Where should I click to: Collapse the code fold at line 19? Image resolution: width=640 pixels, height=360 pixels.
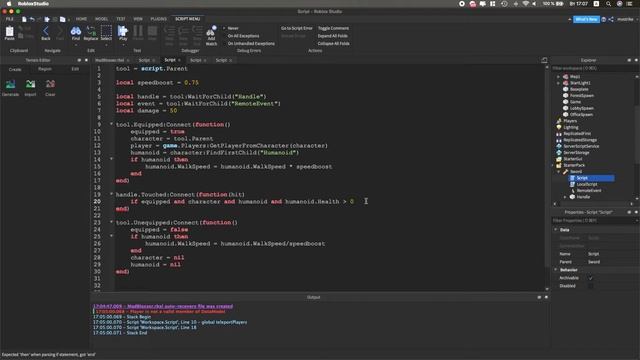click(x=111, y=194)
